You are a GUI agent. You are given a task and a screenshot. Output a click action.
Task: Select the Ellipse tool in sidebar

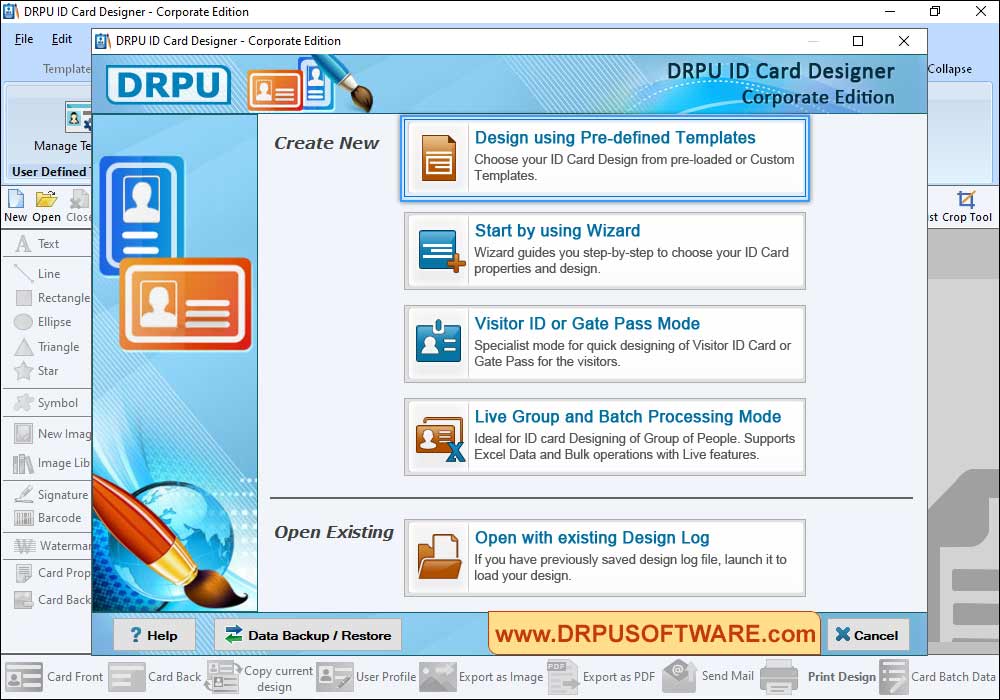(x=43, y=322)
